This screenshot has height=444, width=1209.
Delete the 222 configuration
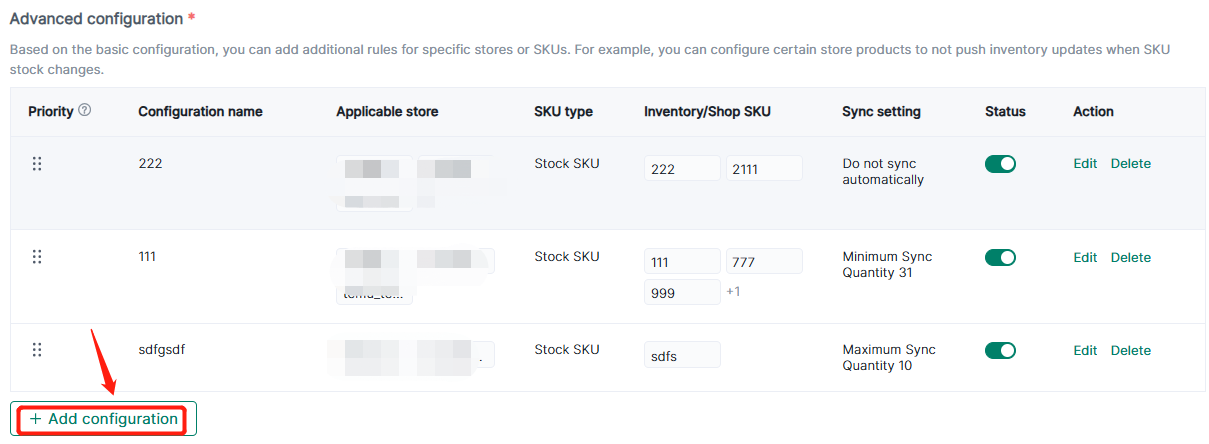[1130, 164]
